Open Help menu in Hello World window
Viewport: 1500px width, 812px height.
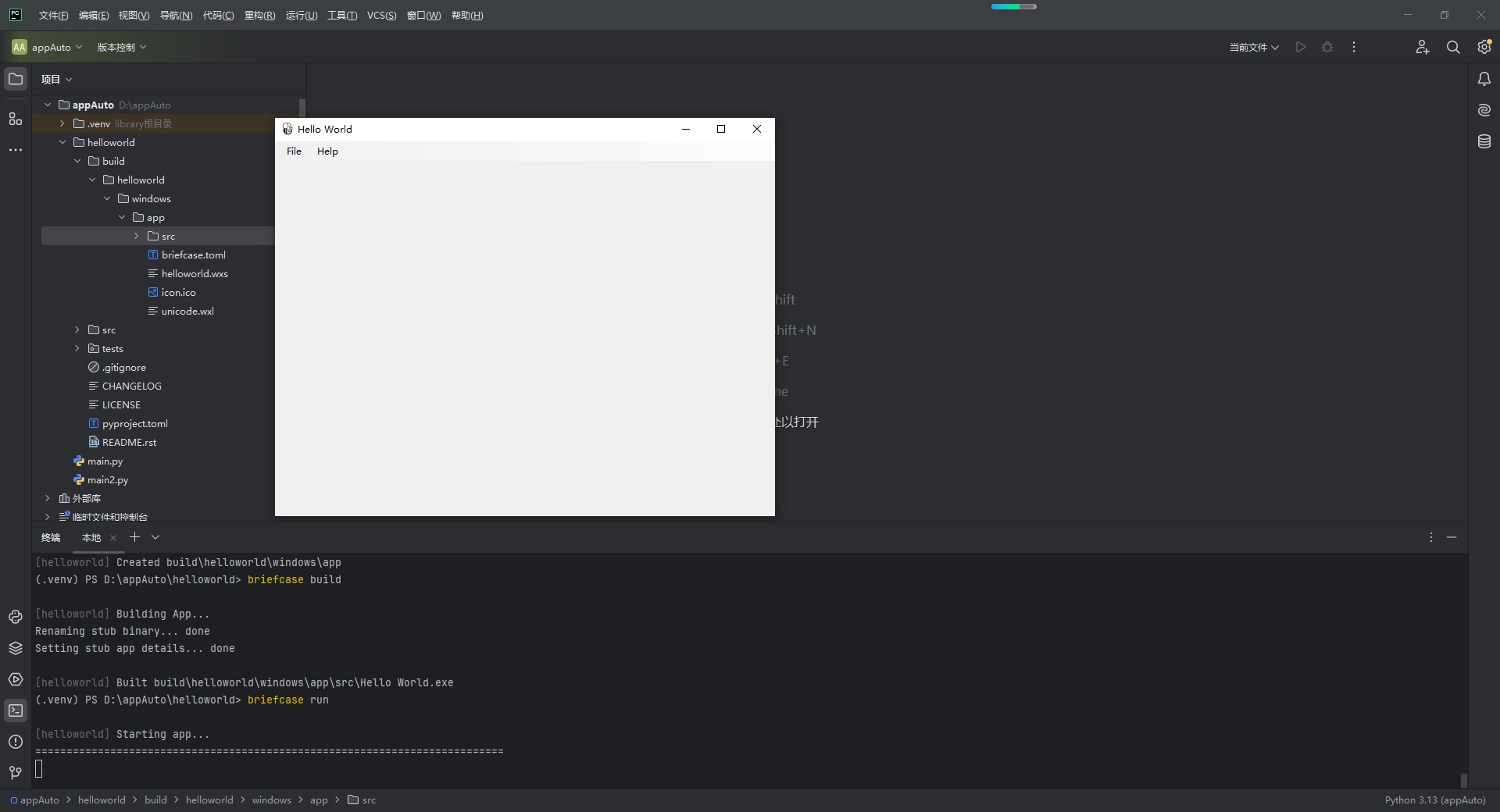(327, 151)
